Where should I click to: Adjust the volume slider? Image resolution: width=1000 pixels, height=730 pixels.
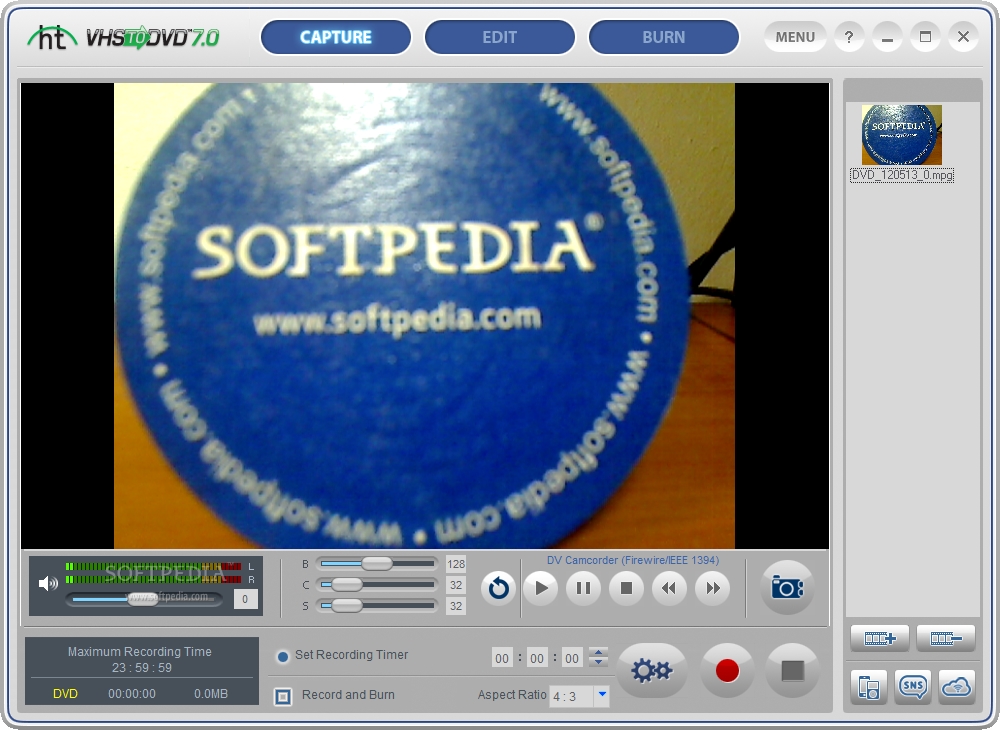(x=144, y=599)
